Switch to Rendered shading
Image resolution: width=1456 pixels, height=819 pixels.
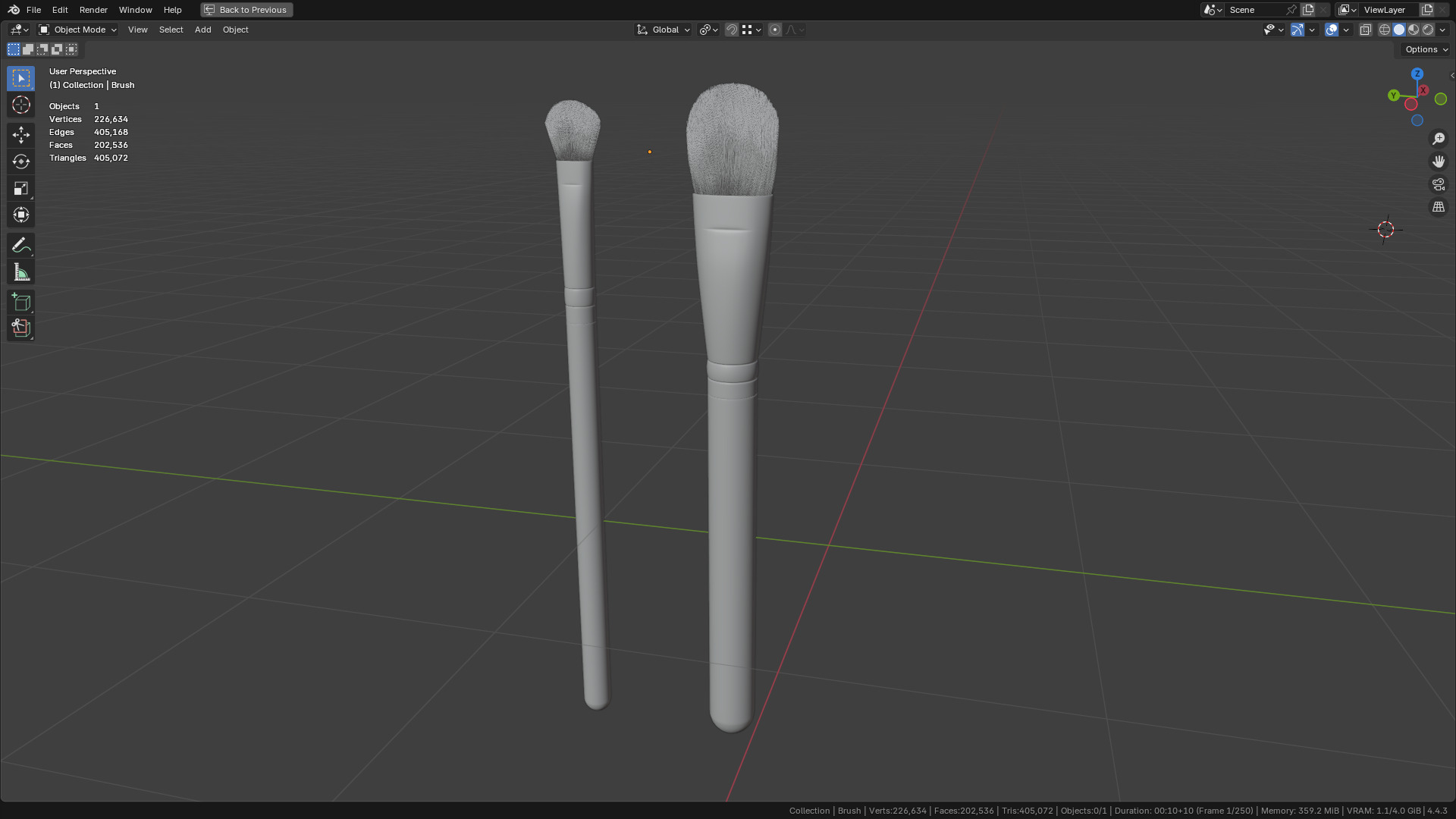(x=1428, y=30)
